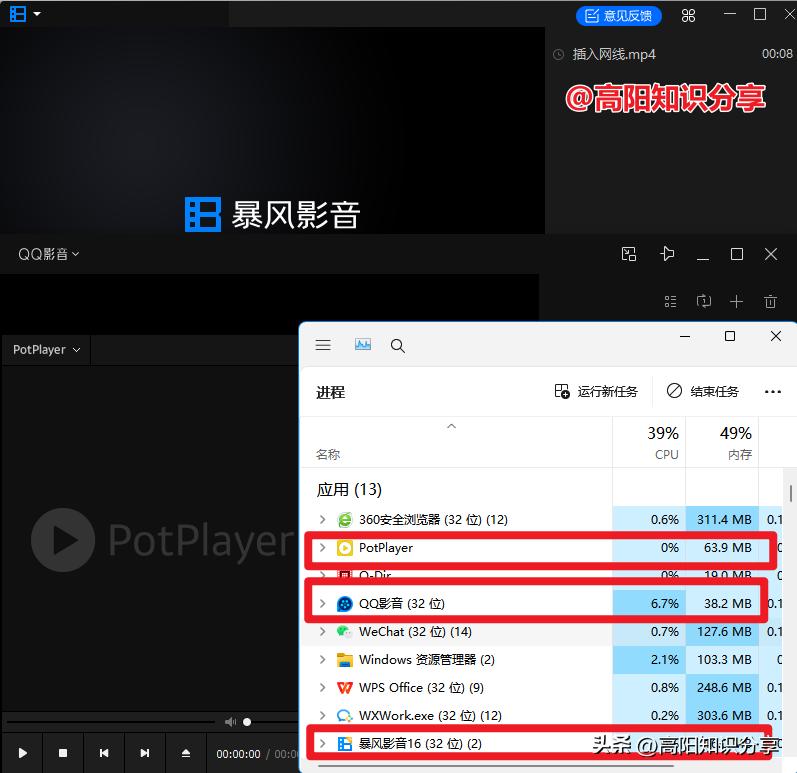Click the 311.4 MB memory cell
The height and width of the screenshot is (773, 797).
[722, 519]
